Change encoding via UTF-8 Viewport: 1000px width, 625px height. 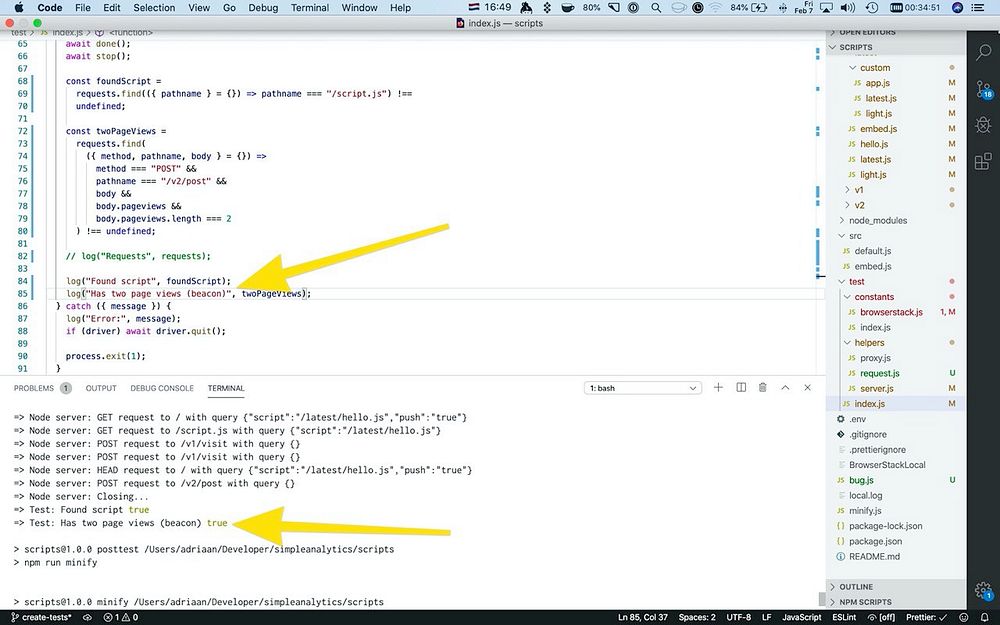pyautogui.click(x=739, y=617)
